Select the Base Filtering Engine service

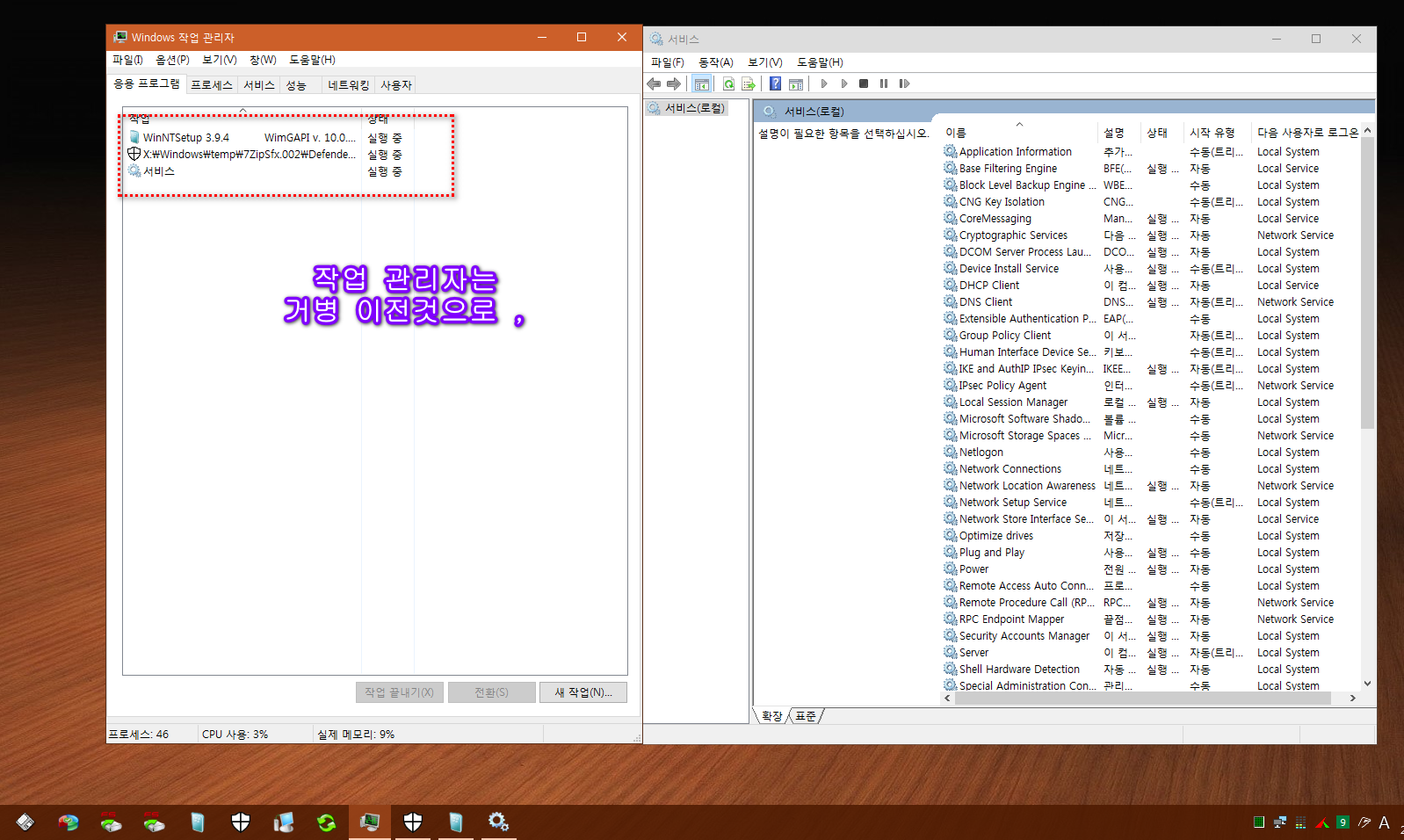pos(1151,169)
